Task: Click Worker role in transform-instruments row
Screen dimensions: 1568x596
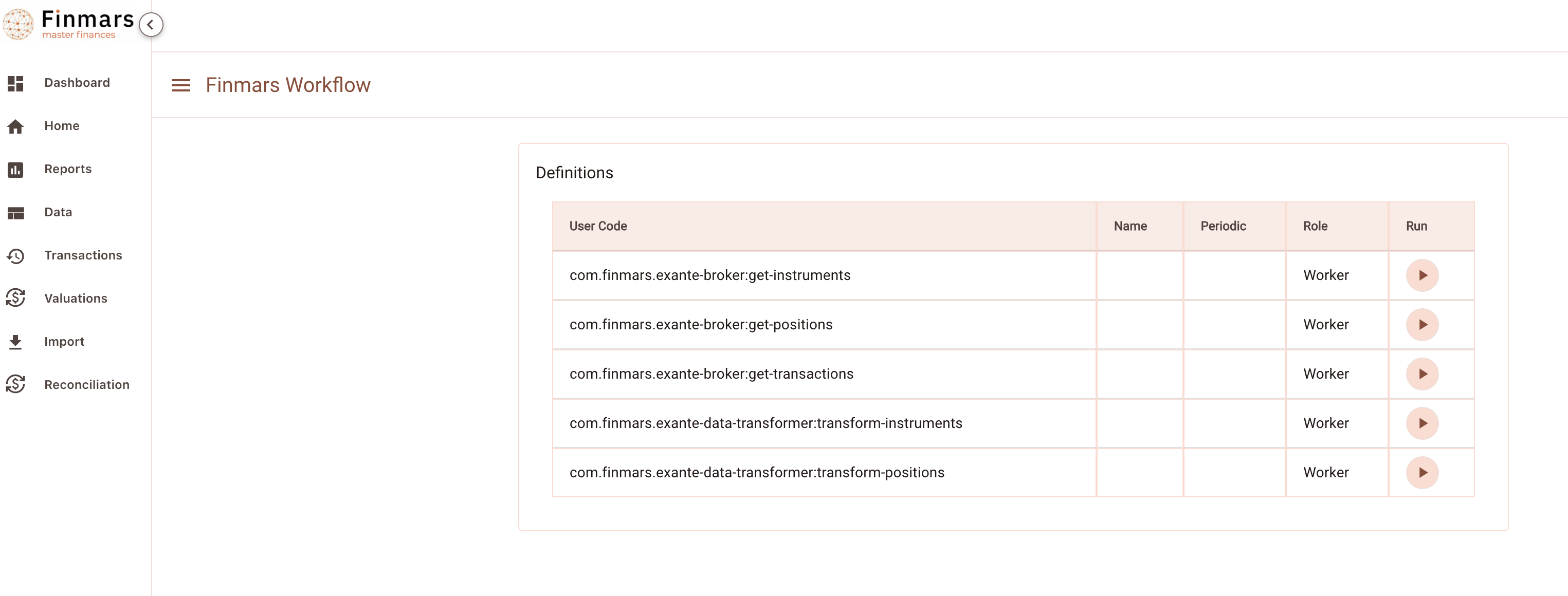Action: (x=1326, y=423)
